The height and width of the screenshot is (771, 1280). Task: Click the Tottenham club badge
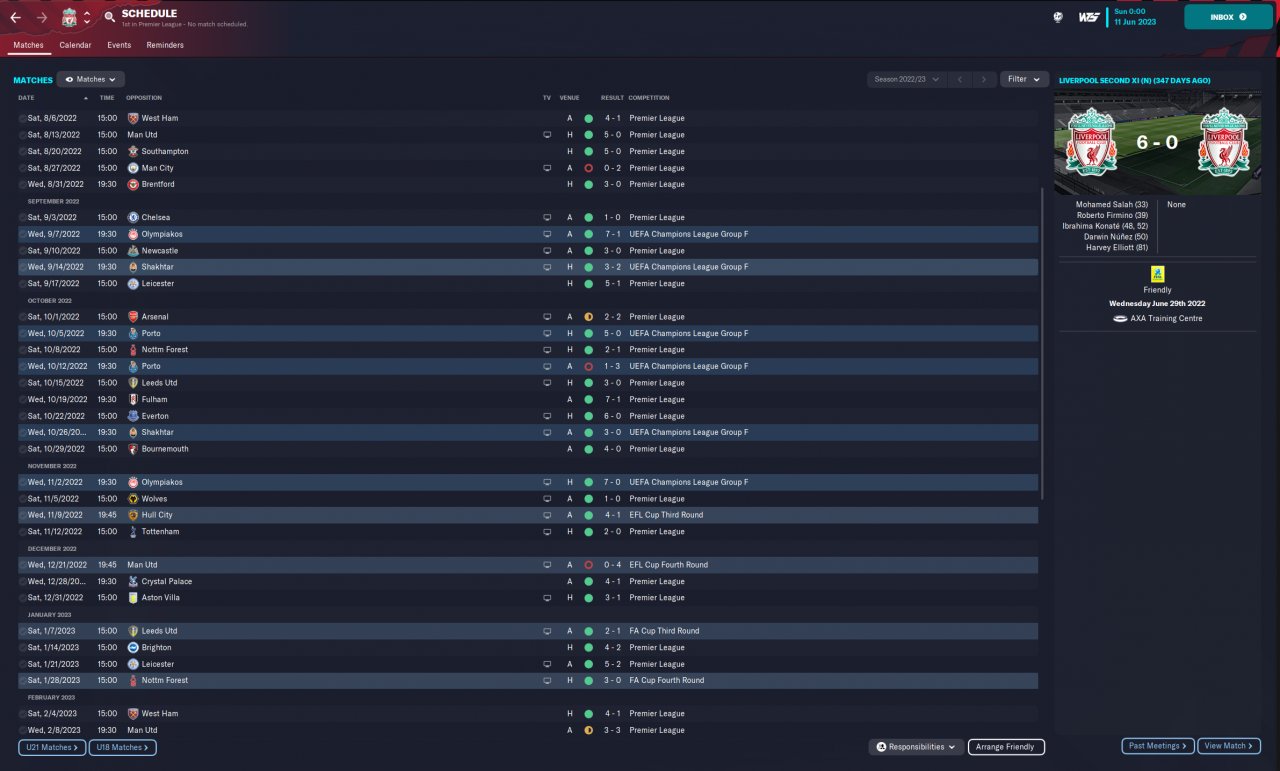133,532
